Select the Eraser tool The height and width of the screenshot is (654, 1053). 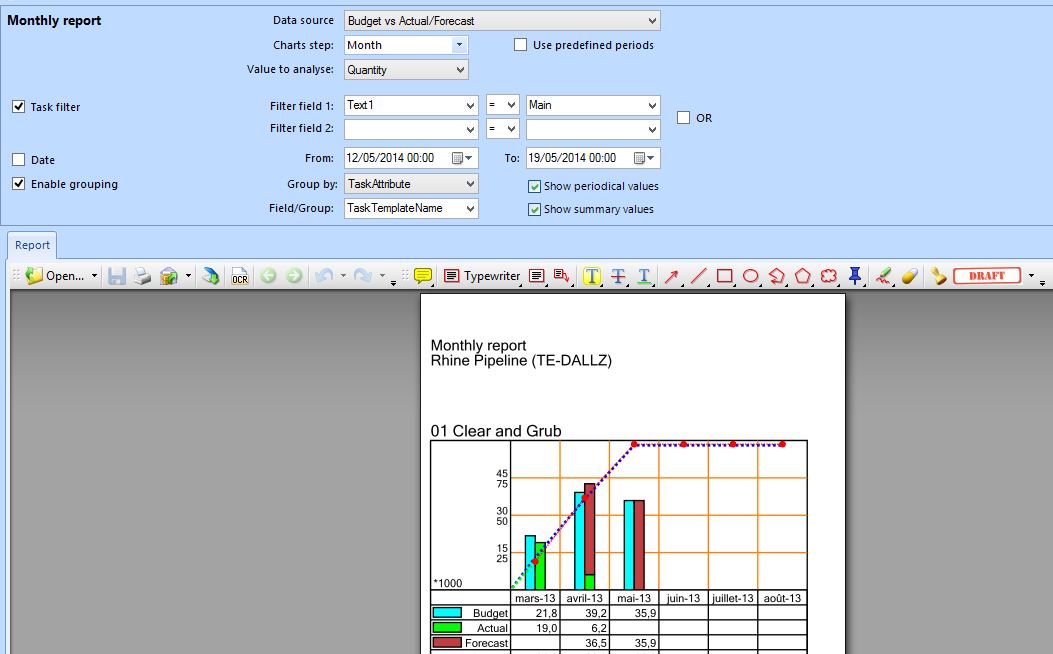[x=910, y=276]
